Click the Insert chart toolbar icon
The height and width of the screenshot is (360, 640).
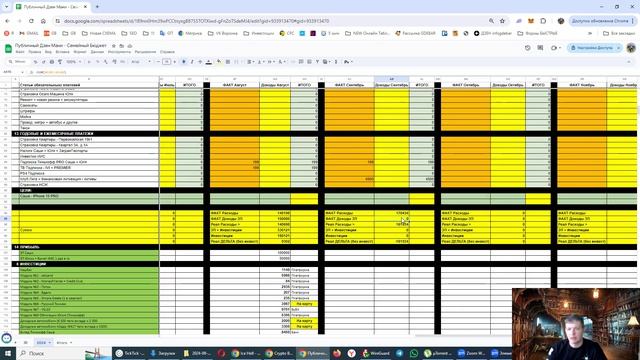point(309,62)
